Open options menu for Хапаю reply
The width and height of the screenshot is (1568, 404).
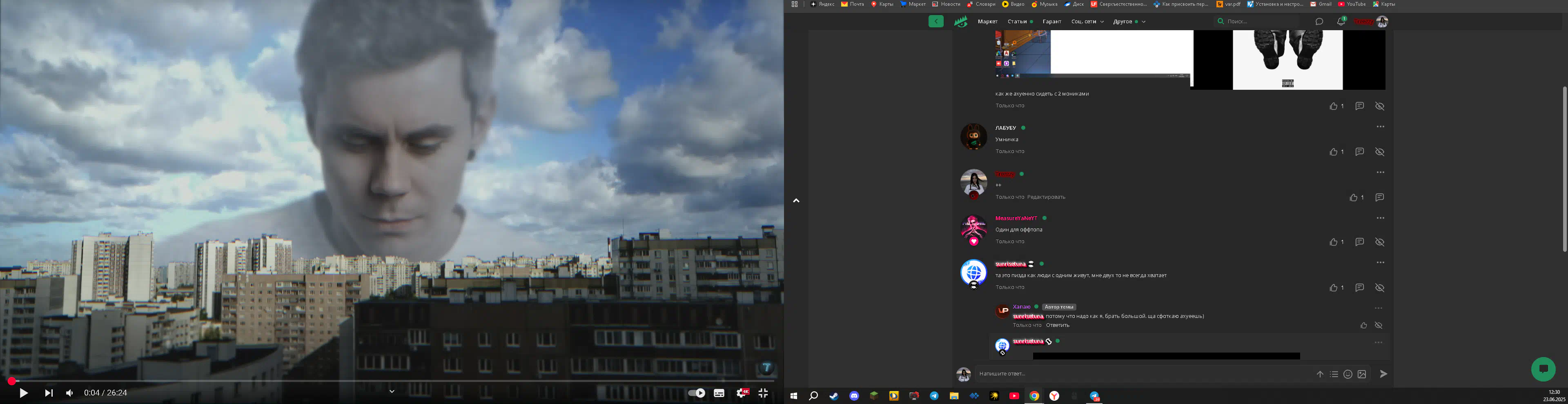pos(1379,309)
